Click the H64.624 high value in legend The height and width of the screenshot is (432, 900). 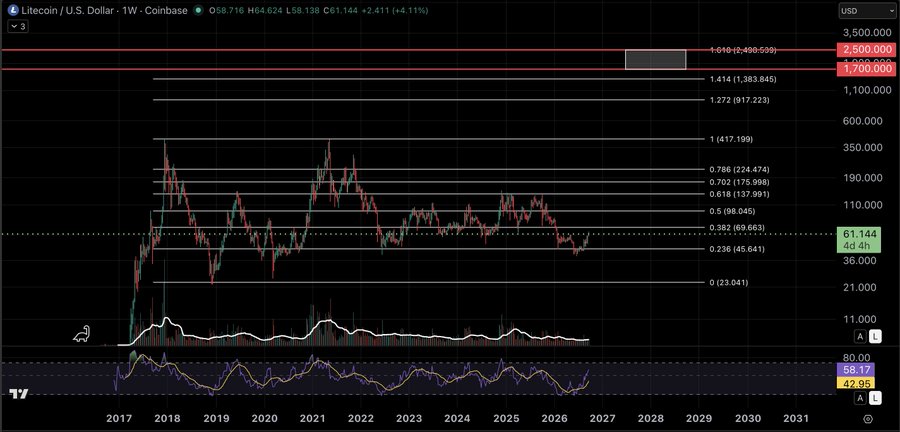tap(264, 10)
